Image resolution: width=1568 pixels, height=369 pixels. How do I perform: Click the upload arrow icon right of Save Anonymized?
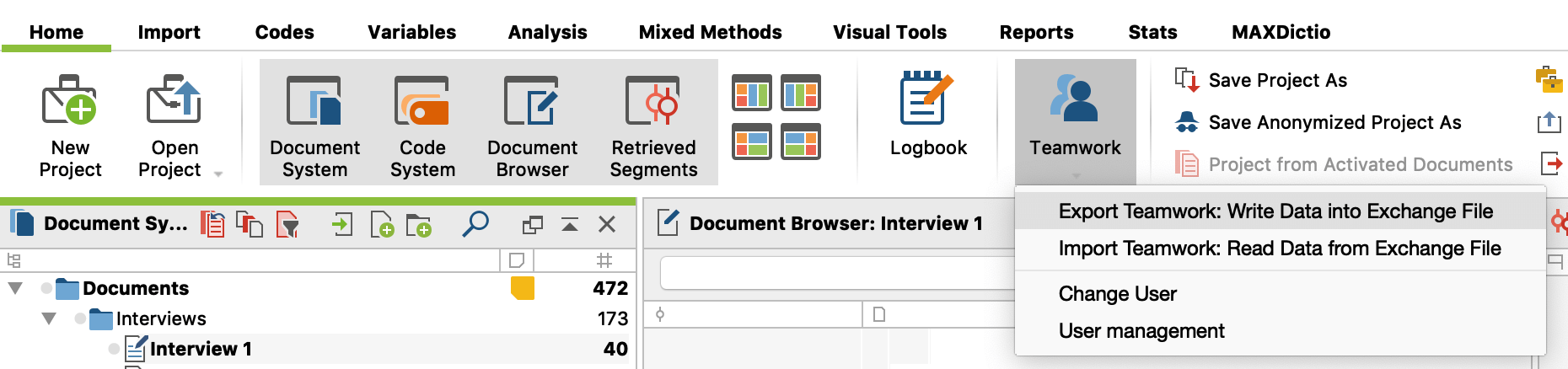(x=1549, y=122)
